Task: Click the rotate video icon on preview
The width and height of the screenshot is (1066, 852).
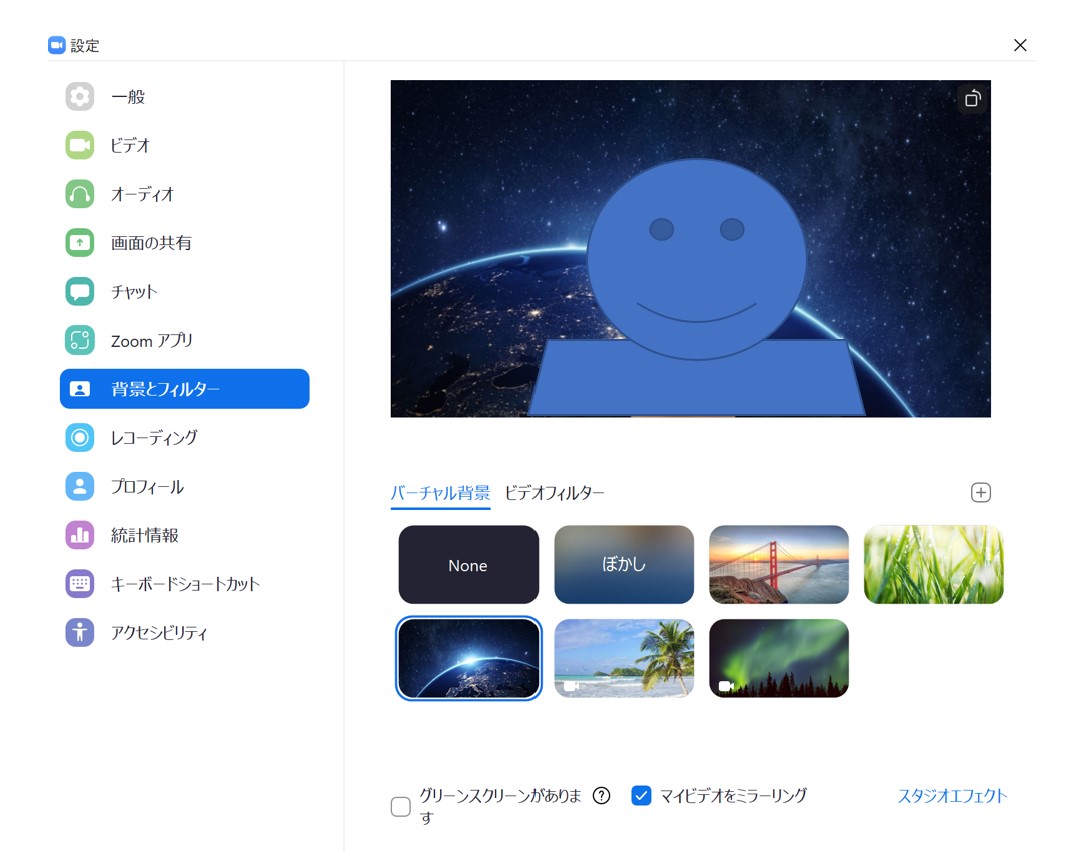Action: (x=973, y=99)
